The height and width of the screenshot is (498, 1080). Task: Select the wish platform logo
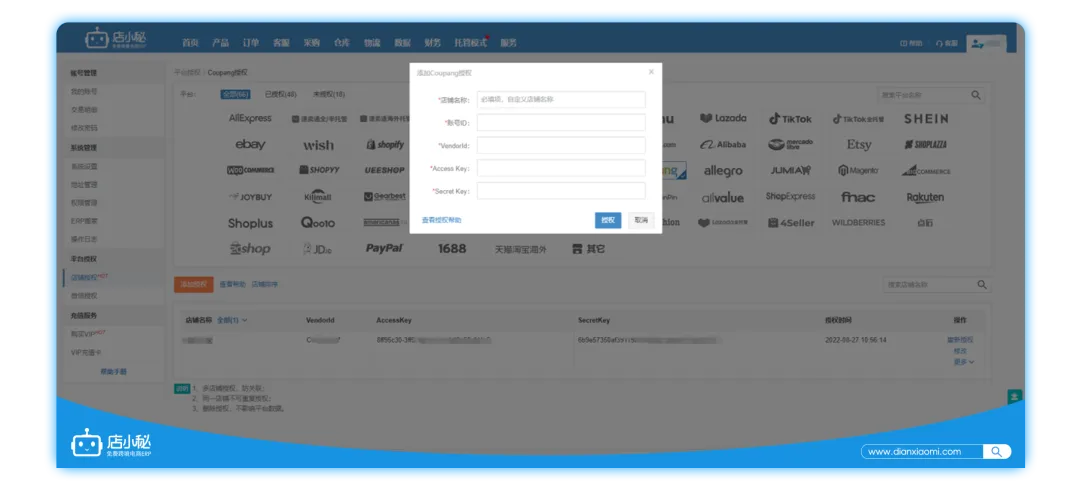pyautogui.click(x=318, y=145)
